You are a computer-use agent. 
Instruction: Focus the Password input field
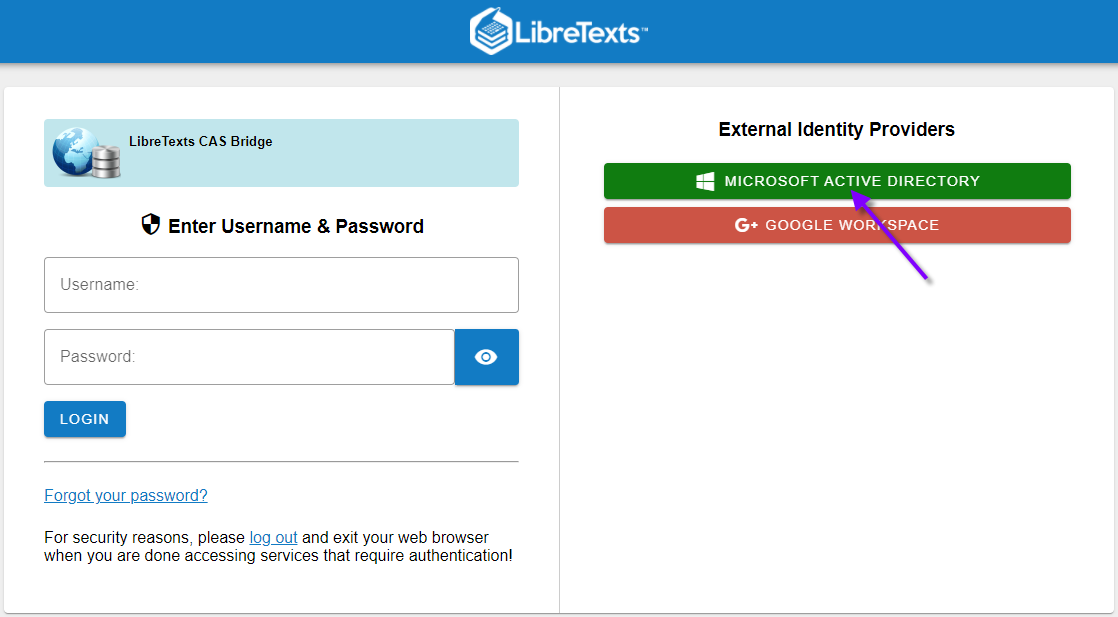tap(249, 357)
